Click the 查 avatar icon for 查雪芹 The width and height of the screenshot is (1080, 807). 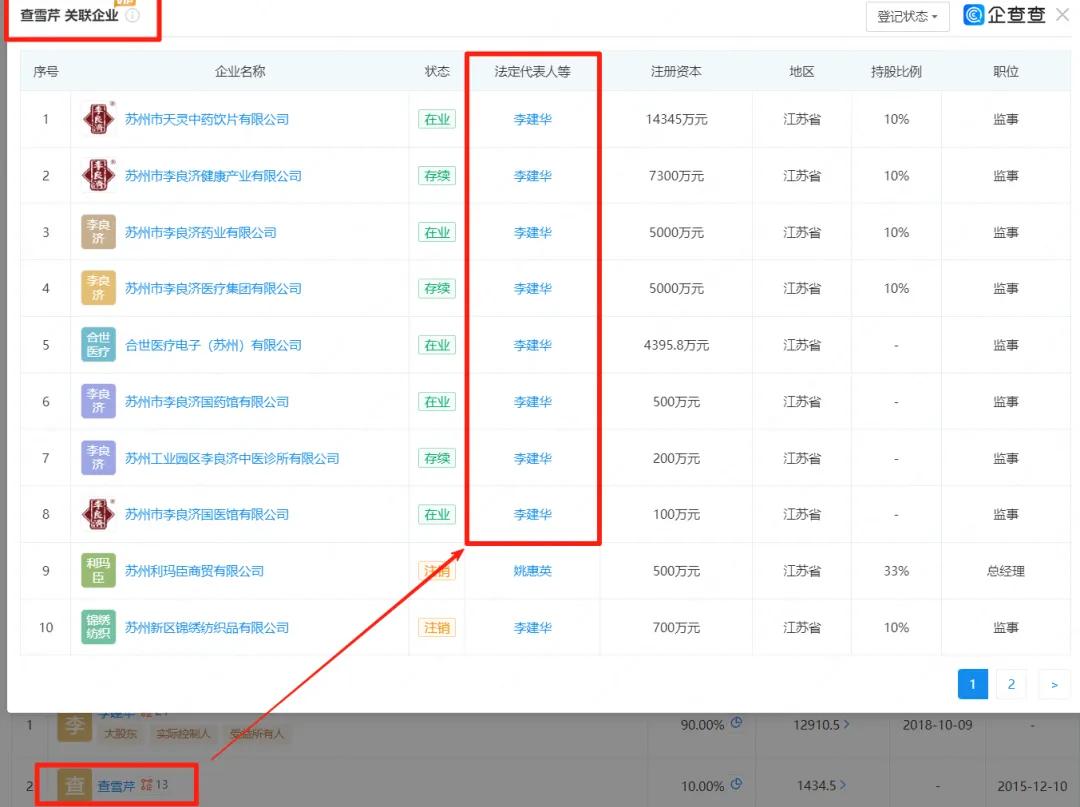74,786
